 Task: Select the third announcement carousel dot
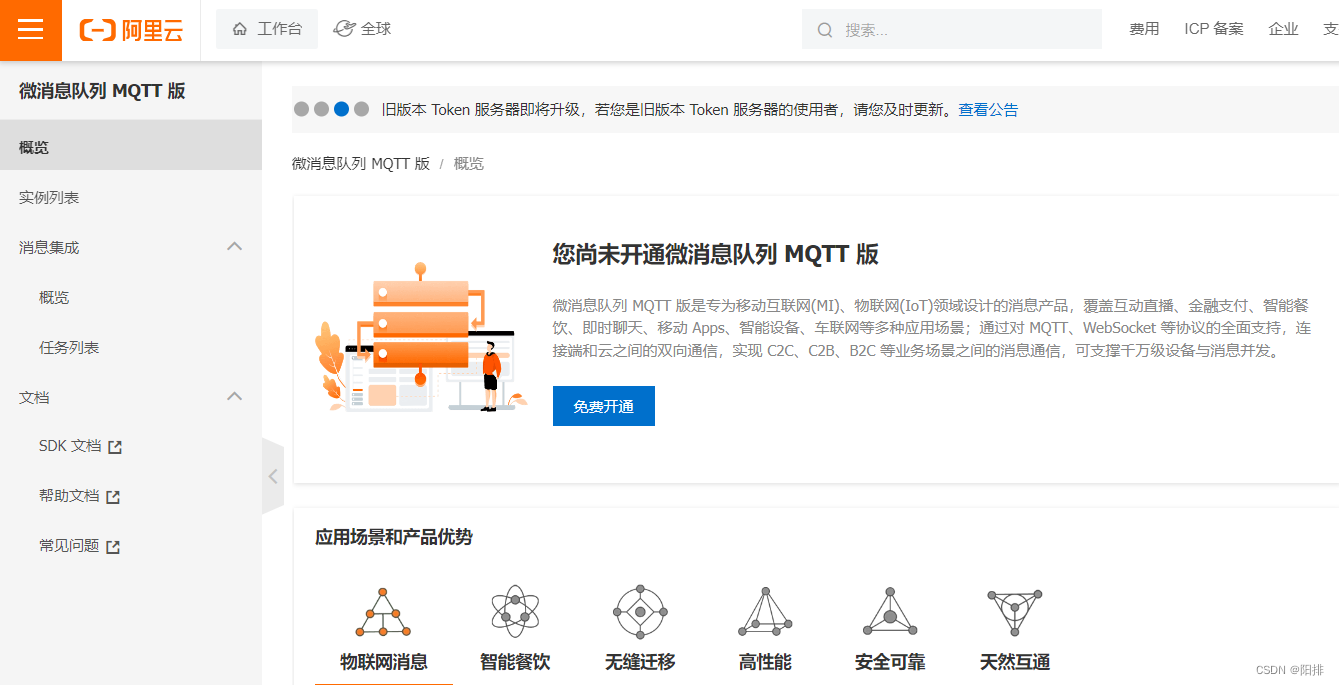[341, 109]
